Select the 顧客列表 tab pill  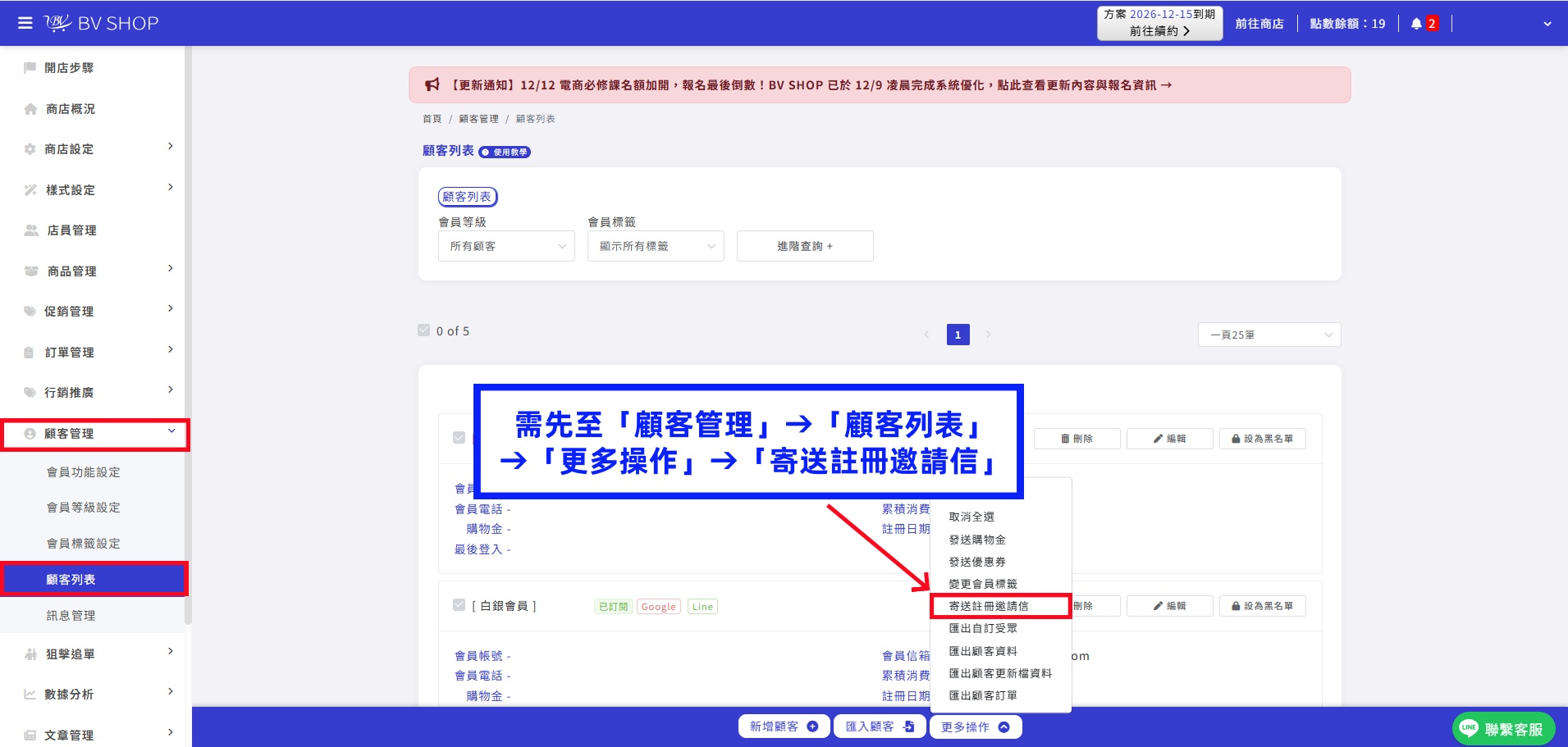(468, 197)
